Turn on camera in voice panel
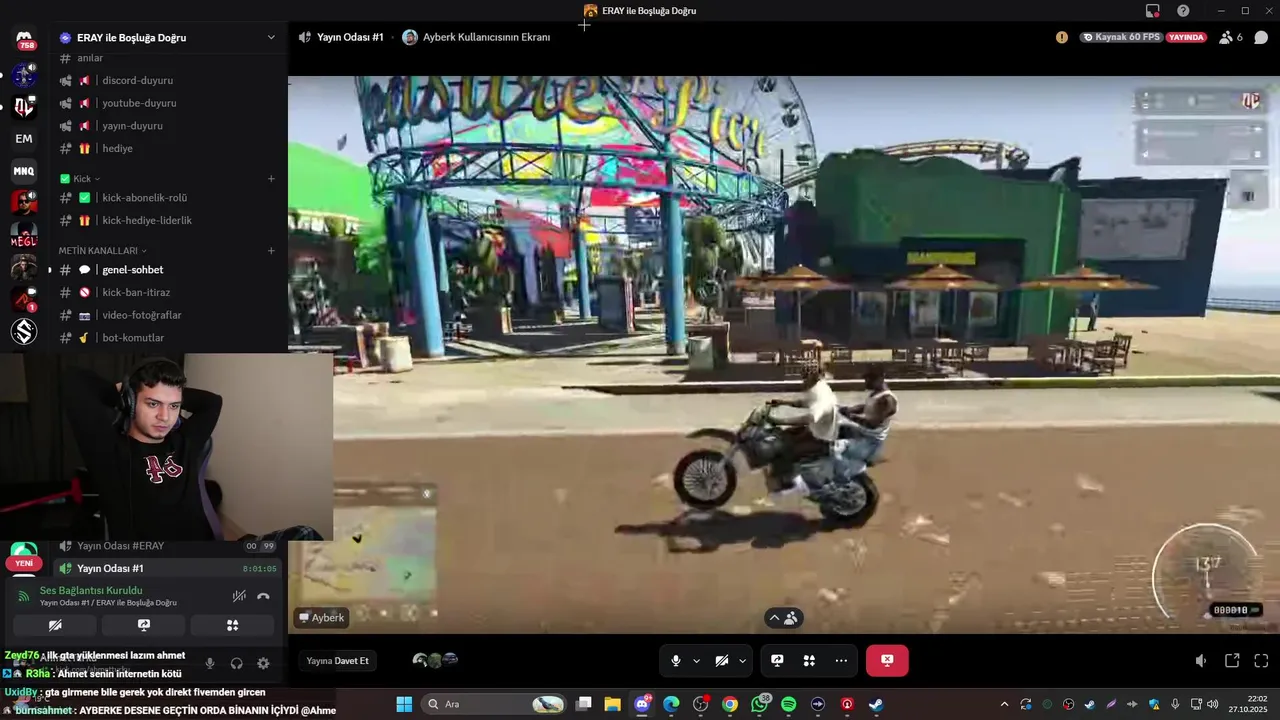The image size is (1280, 720). [55, 625]
